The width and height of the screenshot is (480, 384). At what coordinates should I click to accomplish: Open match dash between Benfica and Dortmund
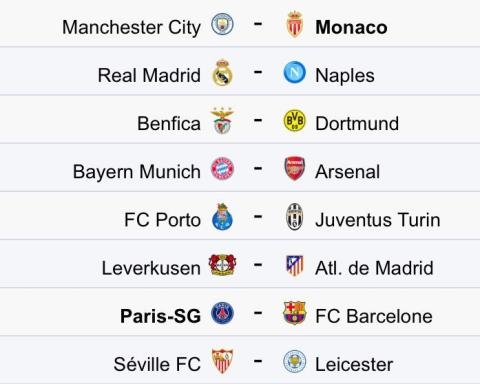click(258, 120)
